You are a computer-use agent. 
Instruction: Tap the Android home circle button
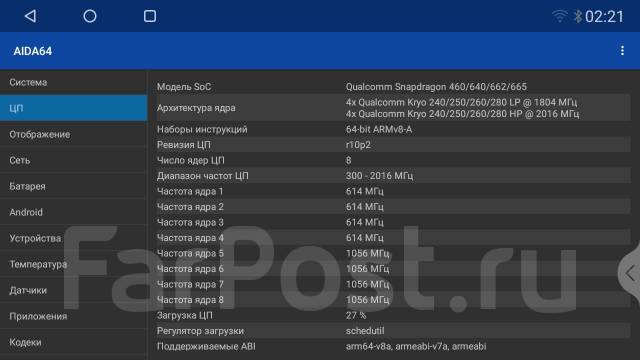[90, 16]
